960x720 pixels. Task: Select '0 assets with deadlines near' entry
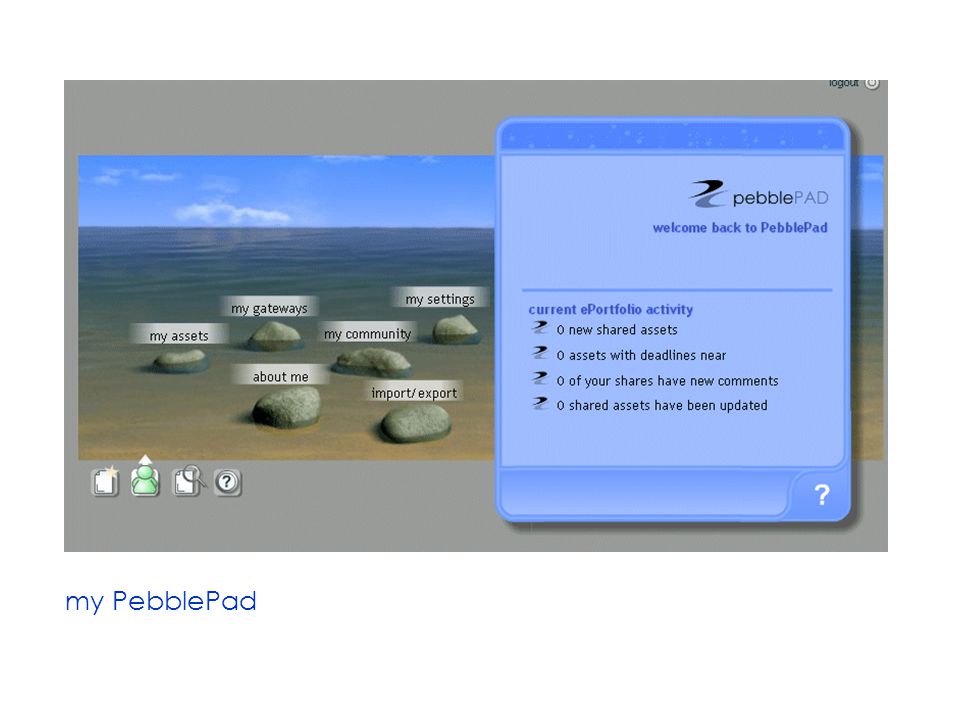point(641,355)
